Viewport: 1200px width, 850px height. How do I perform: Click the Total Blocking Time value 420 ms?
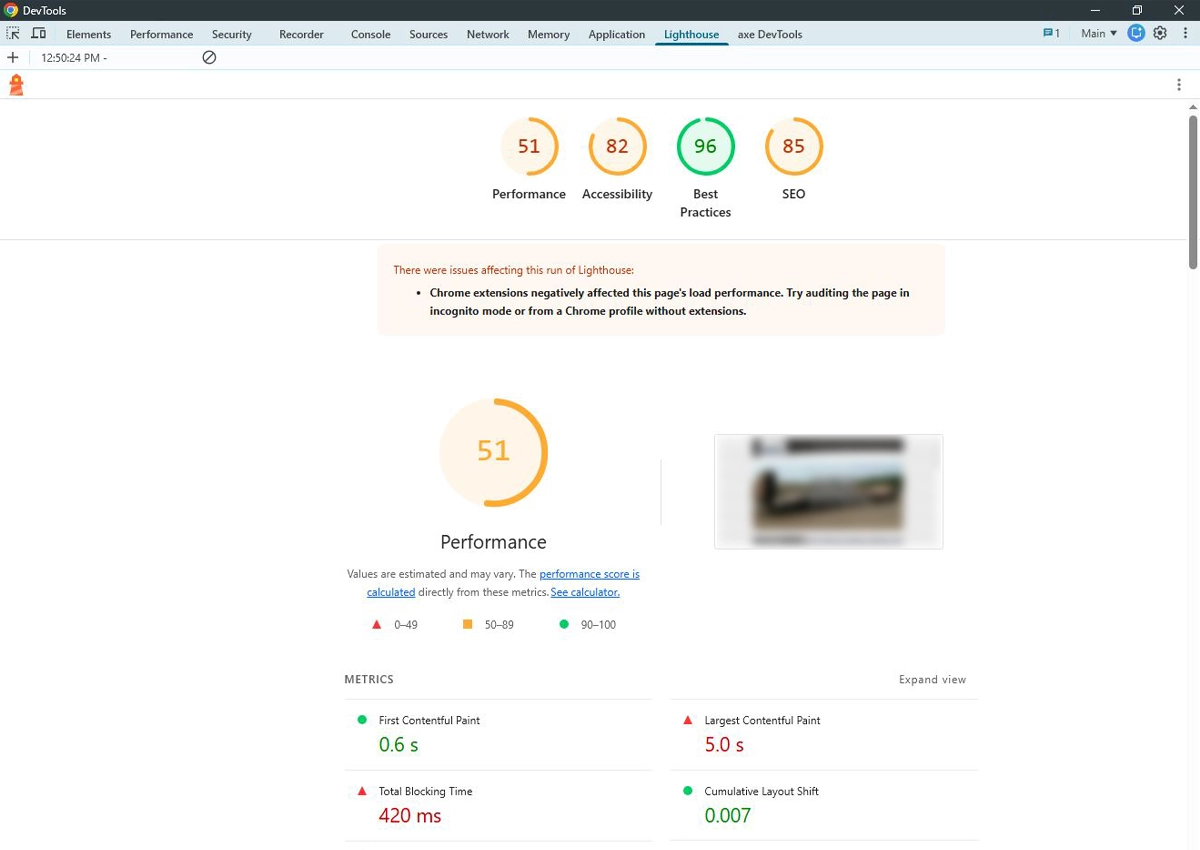[x=410, y=816]
